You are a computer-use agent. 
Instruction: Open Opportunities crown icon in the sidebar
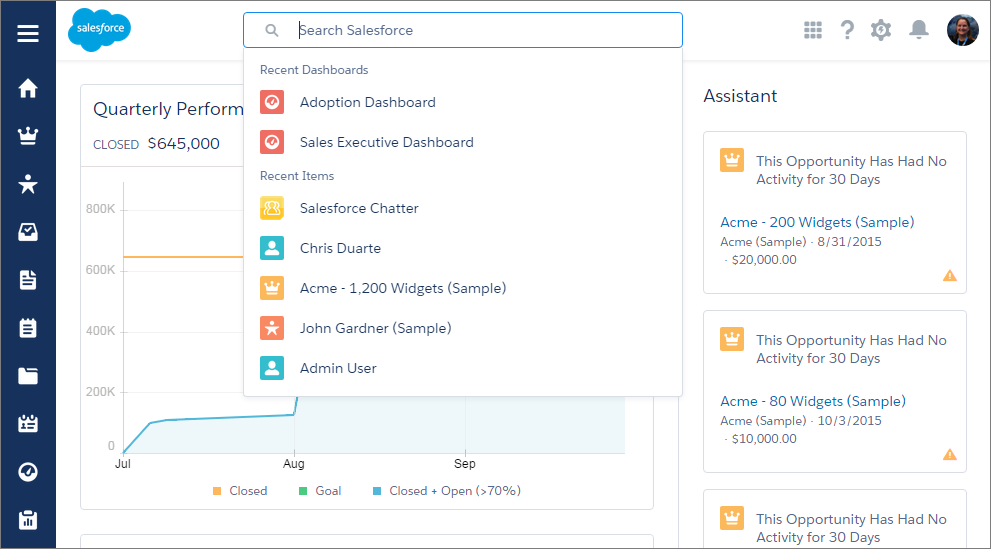28,136
